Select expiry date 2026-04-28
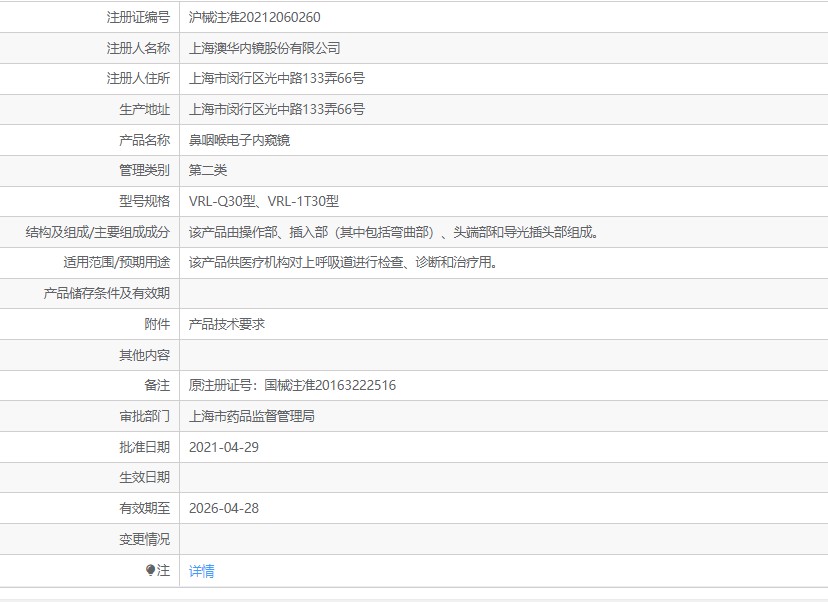Viewport: 828px width, 602px height. click(x=224, y=509)
